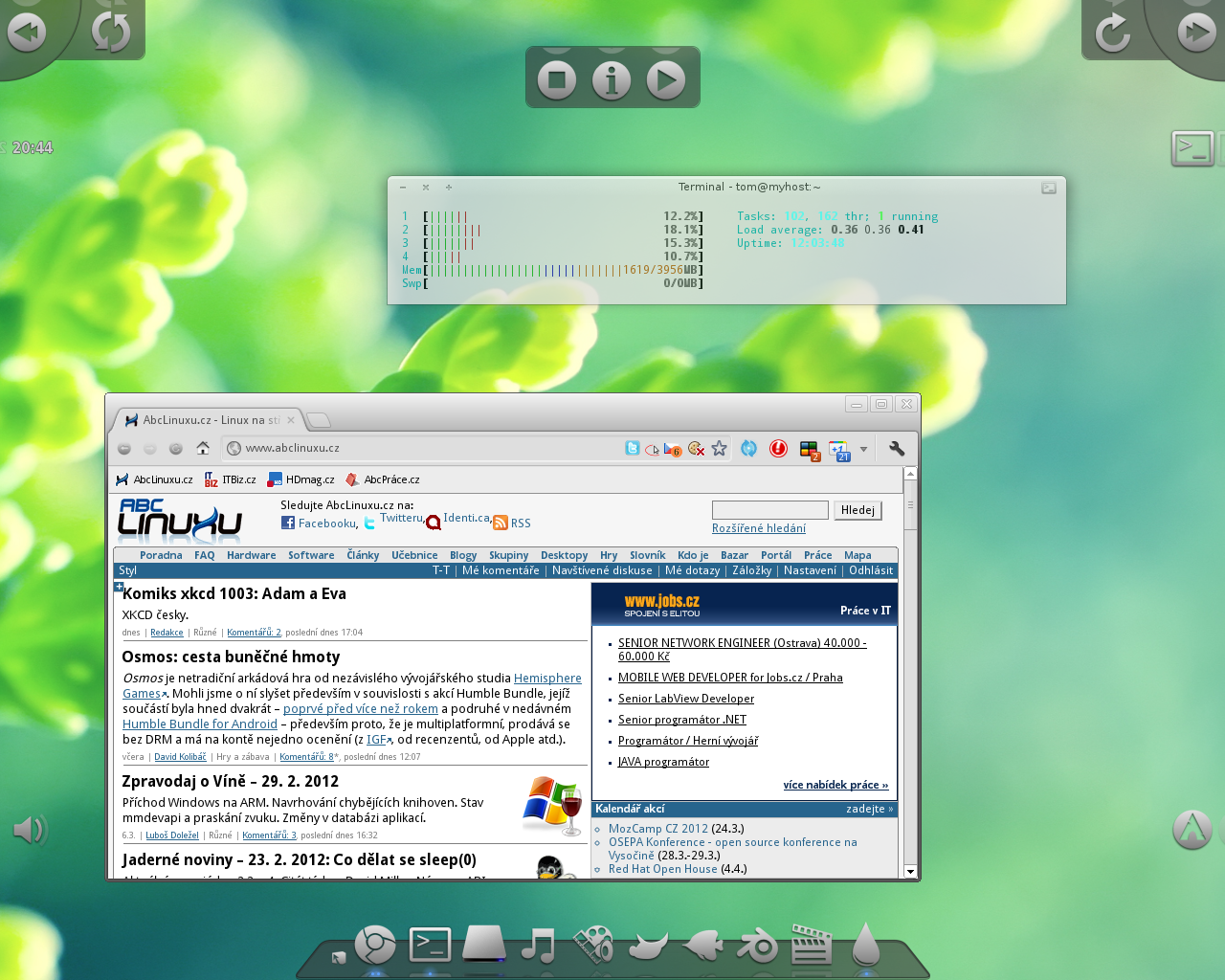Image resolution: width=1225 pixels, height=980 pixels.
Task: Reload the AbcLinuxu page in browser
Action: point(176,448)
